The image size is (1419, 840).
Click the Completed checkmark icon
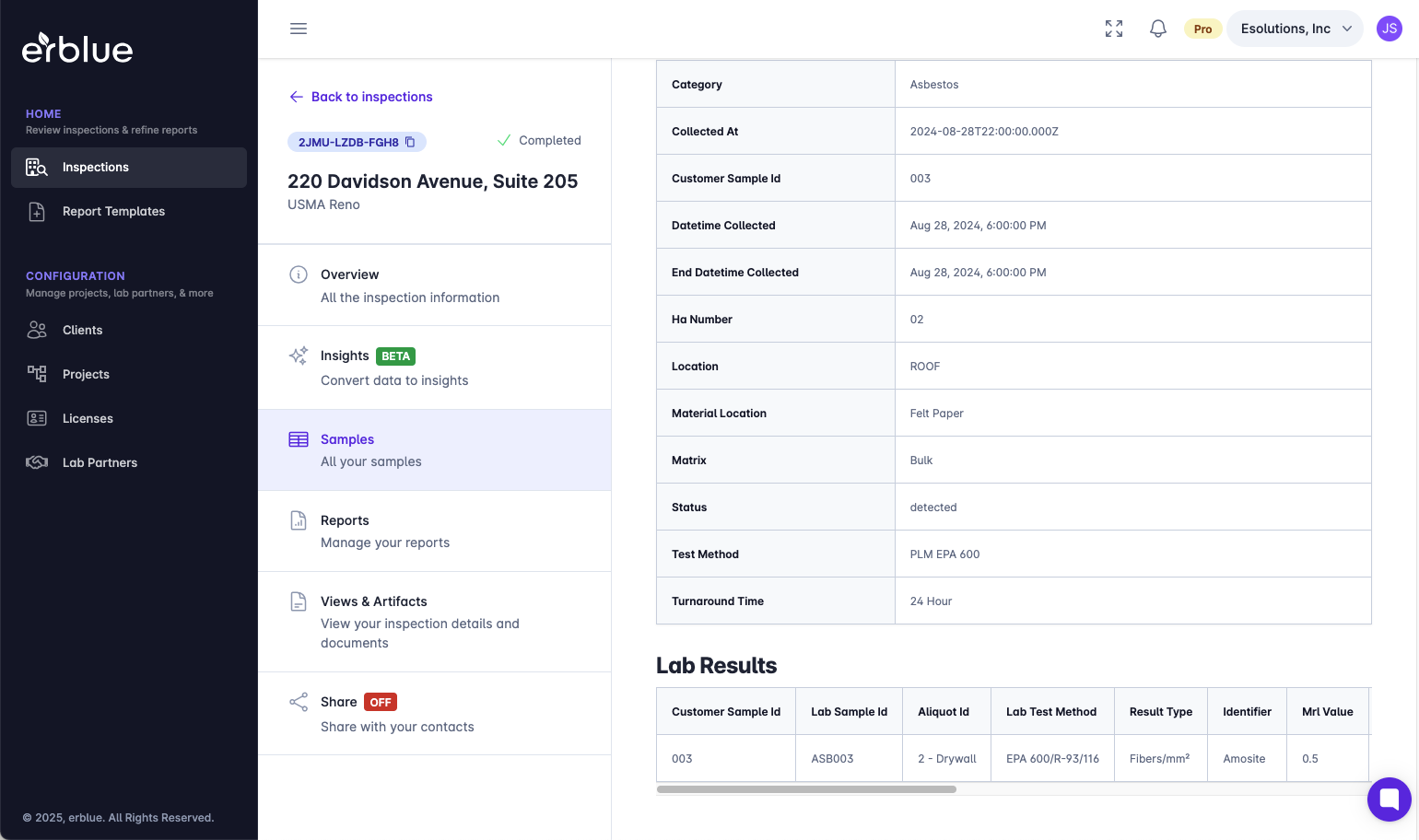click(x=504, y=141)
